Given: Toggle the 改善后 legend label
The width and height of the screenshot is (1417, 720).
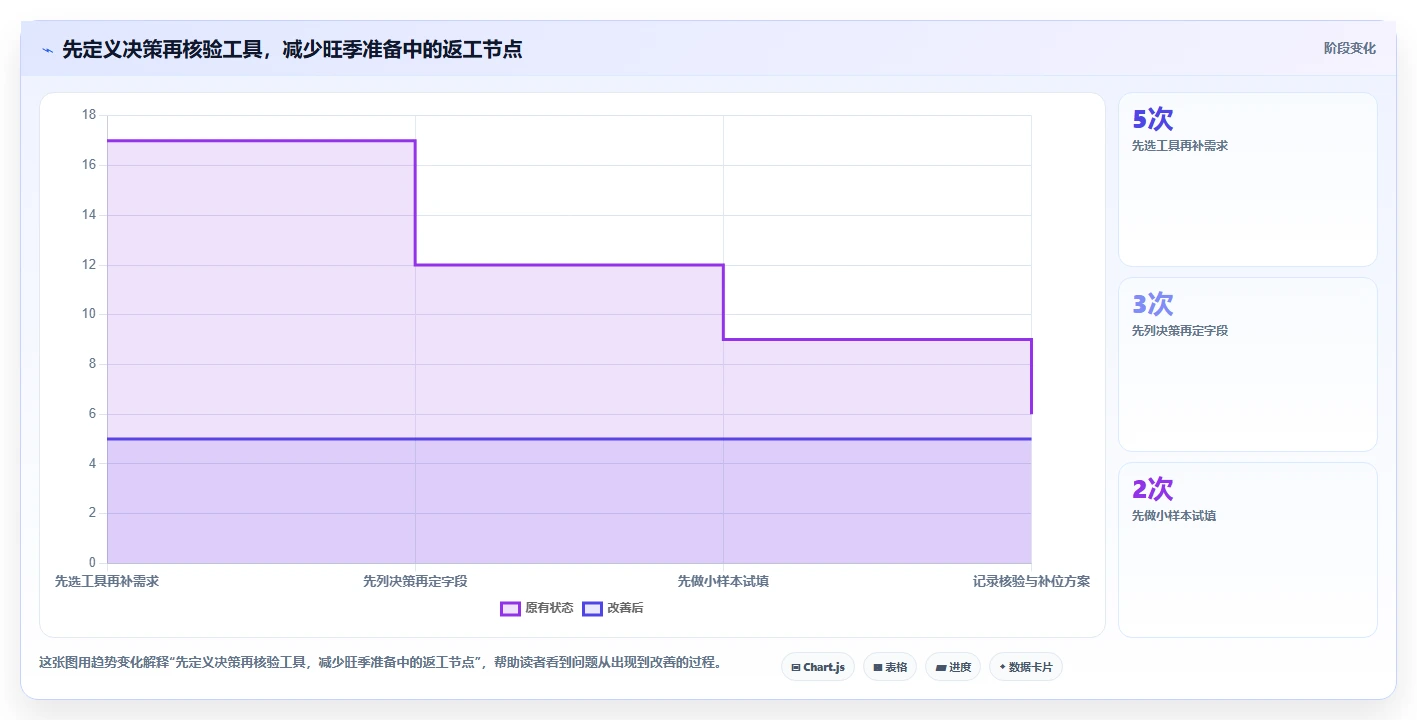Looking at the screenshot, I should click(x=625, y=608).
